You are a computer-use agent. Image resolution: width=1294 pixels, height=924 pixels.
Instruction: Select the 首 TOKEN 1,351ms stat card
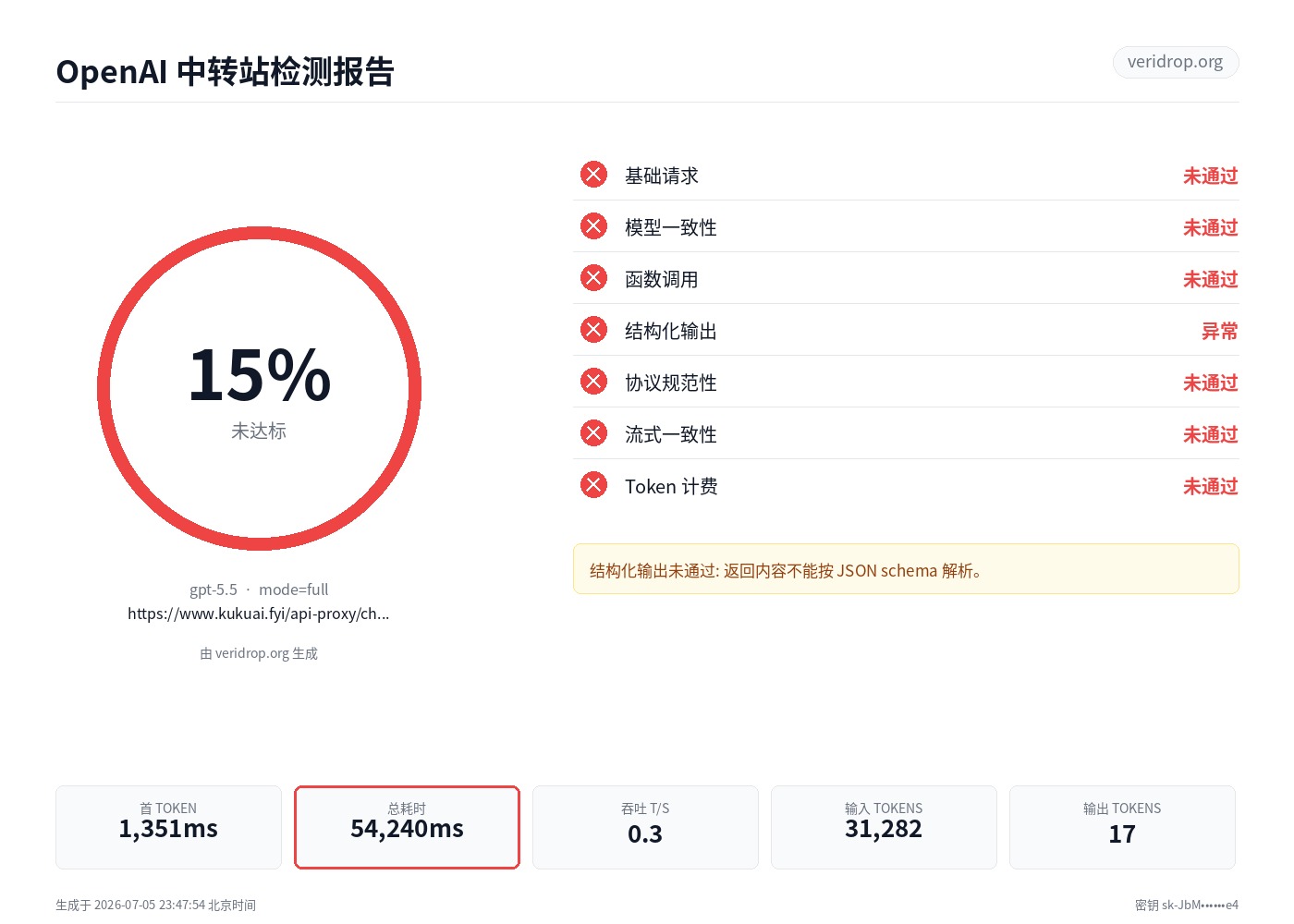(168, 827)
